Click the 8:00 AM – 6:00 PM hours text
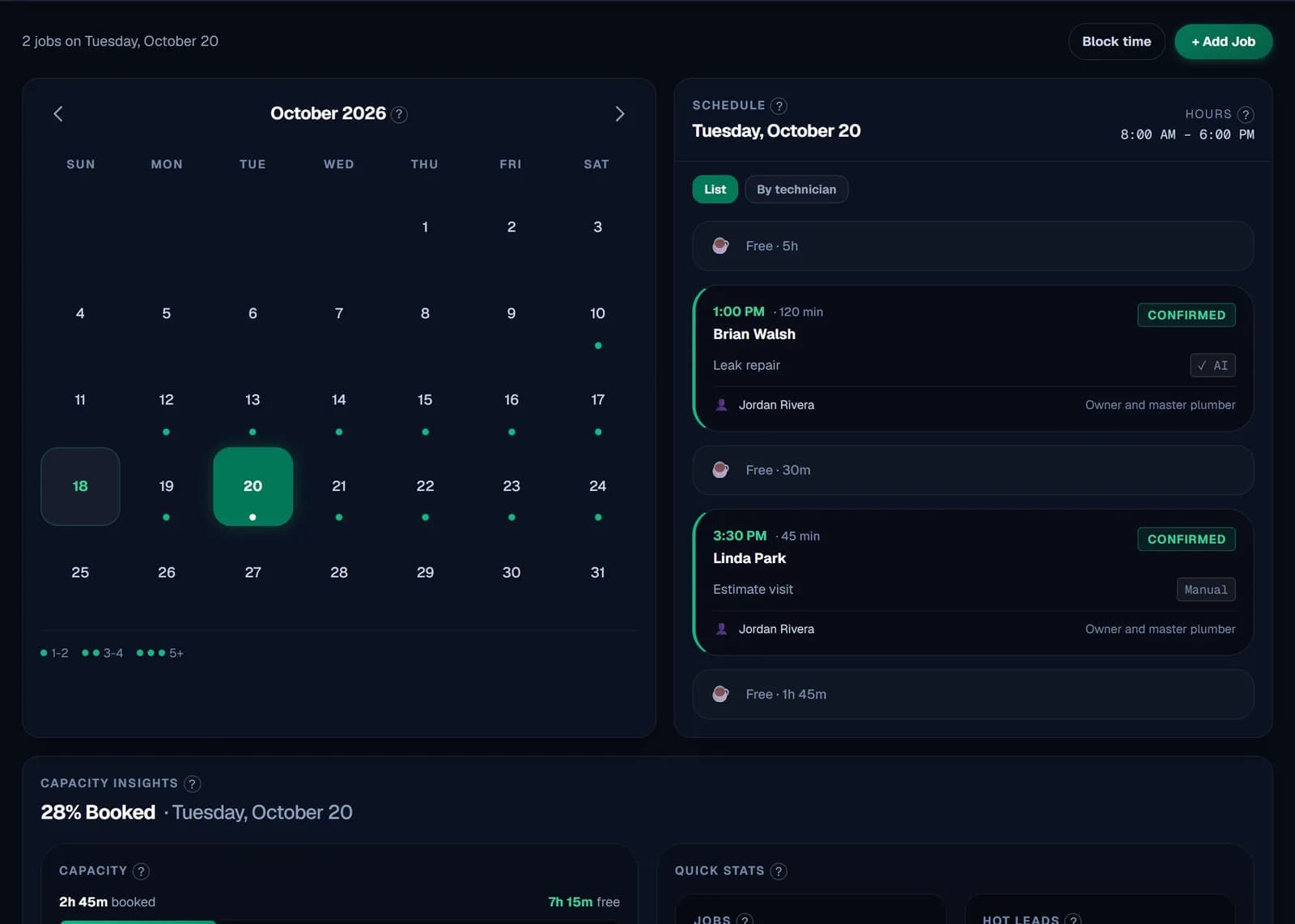1295x924 pixels. [1187, 135]
